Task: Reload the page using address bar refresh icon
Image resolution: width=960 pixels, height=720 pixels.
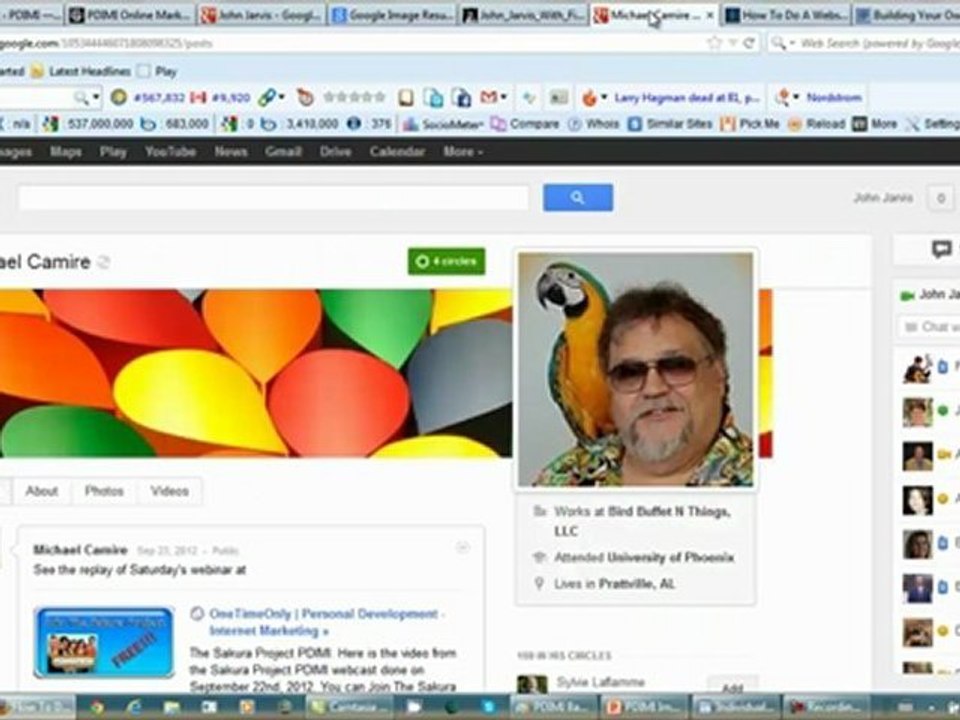Action: (x=748, y=43)
